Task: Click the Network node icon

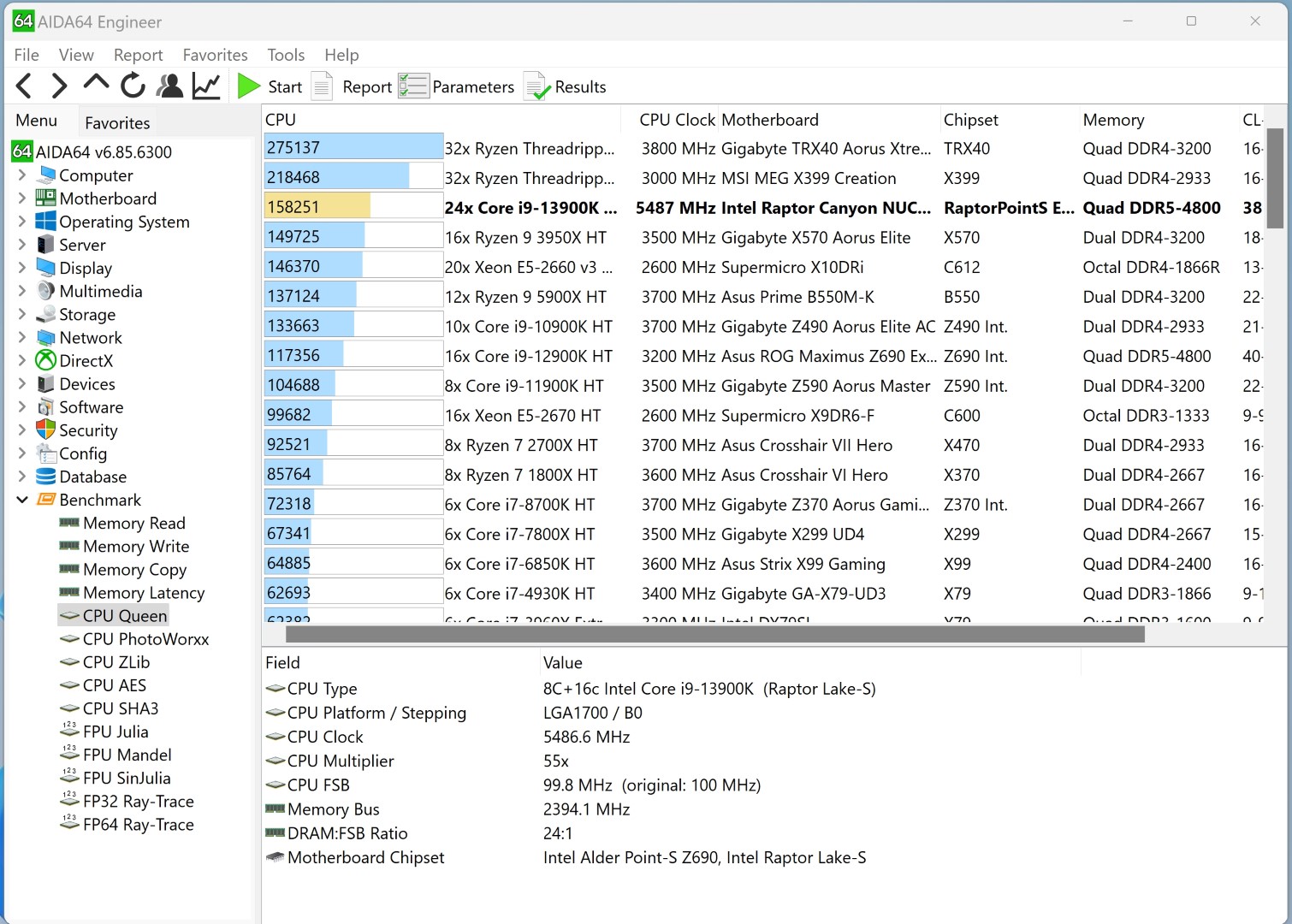Action: tap(46, 337)
